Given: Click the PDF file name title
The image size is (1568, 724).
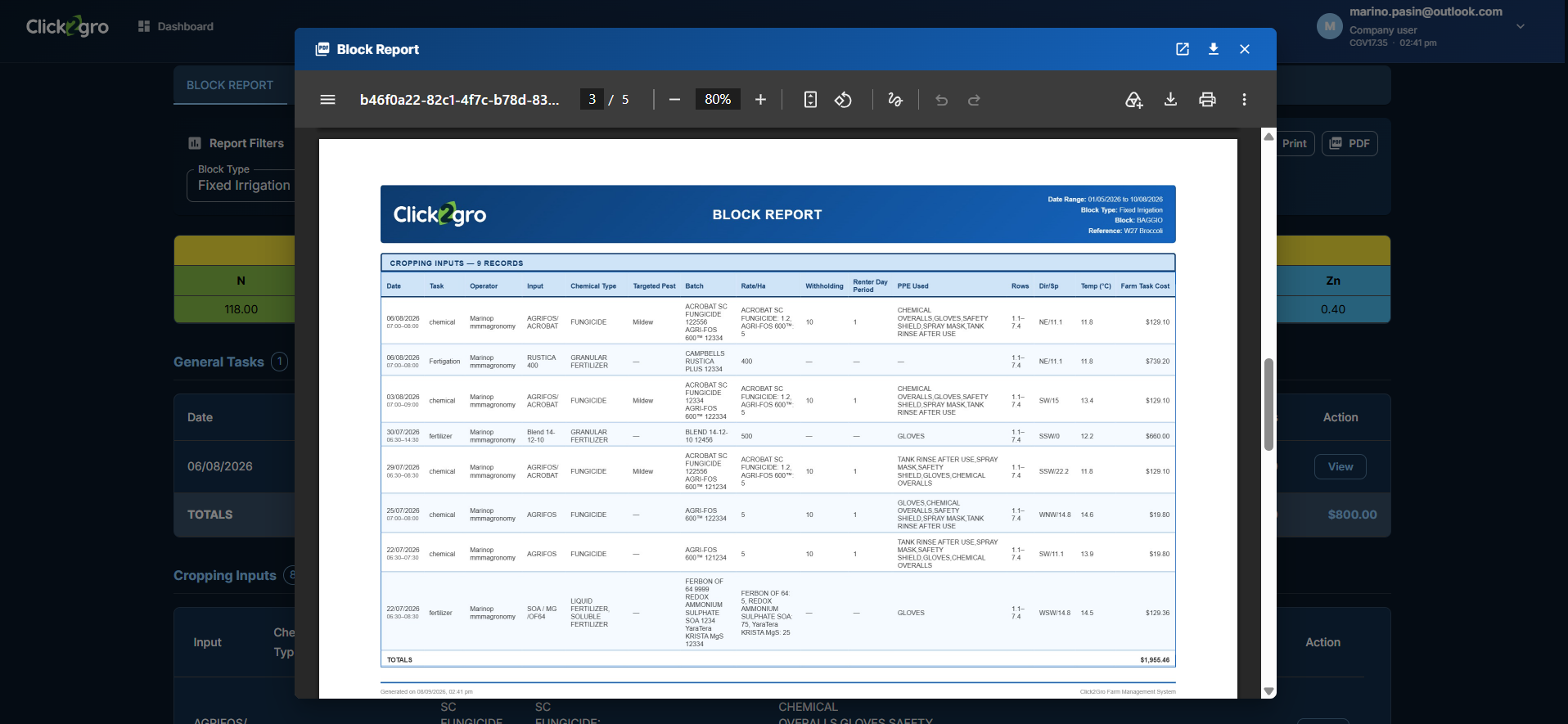Looking at the screenshot, I should pos(460,100).
